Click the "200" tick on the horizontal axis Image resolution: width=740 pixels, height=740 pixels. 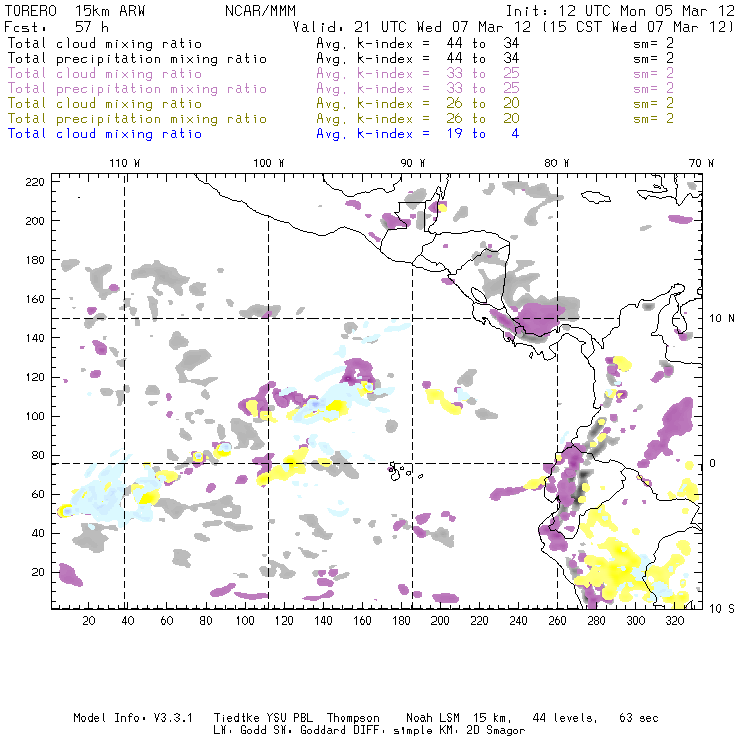pyautogui.click(x=440, y=621)
